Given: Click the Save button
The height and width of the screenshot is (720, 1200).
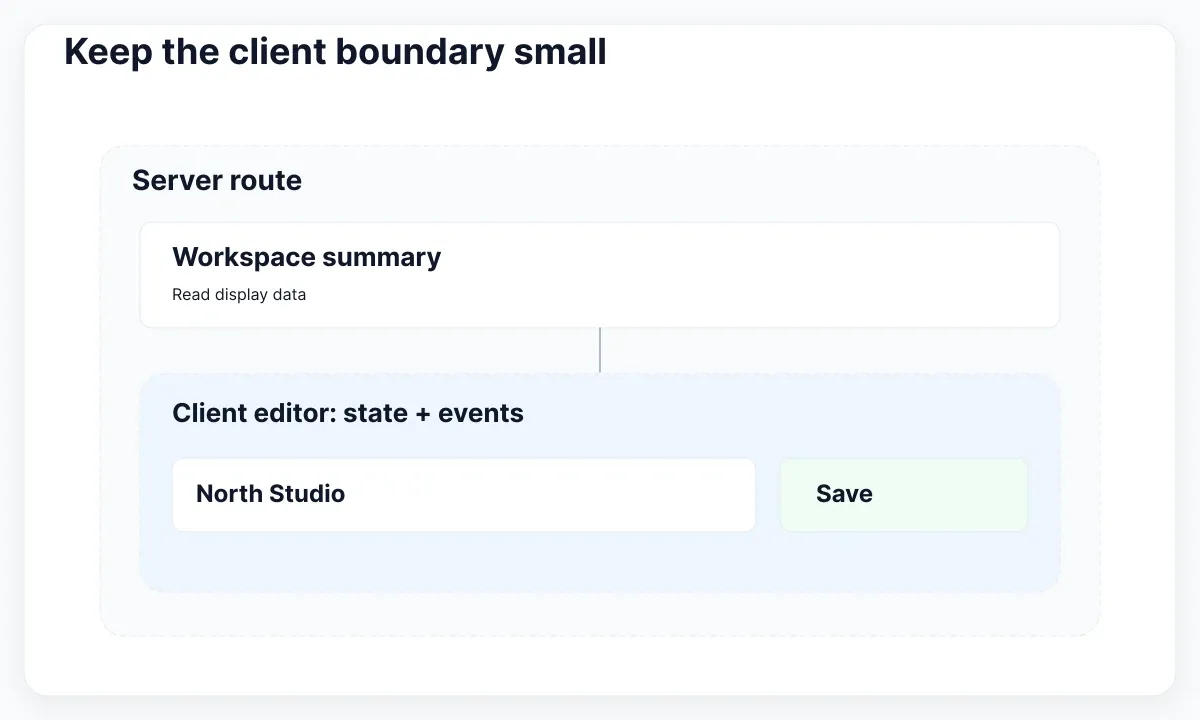Looking at the screenshot, I should (903, 495).
